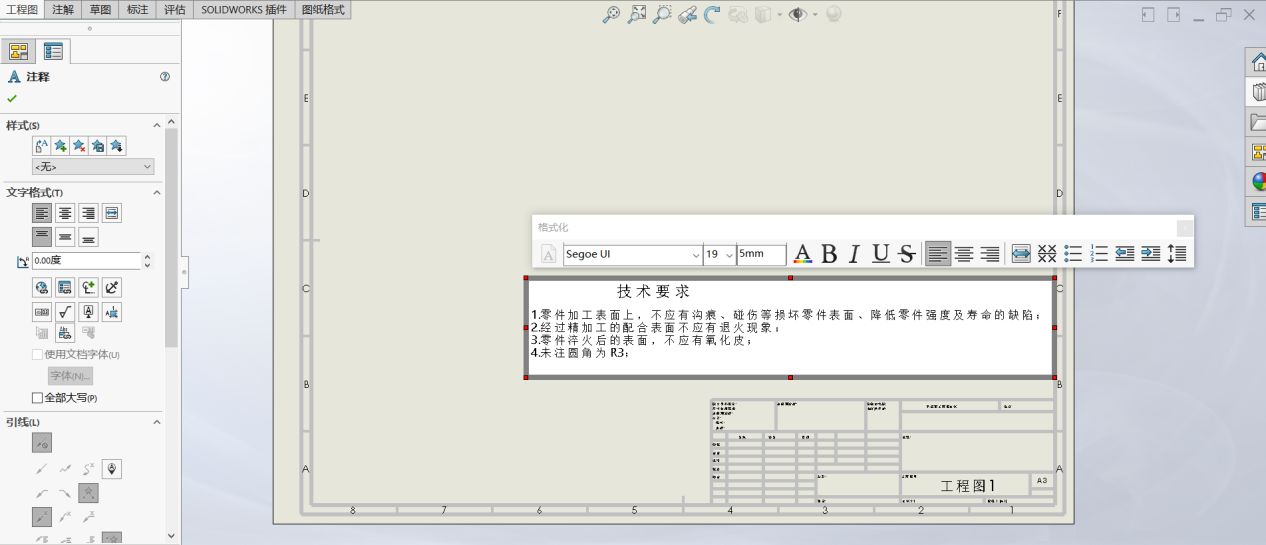
Task: Open the 标注 tab
Action: pyautogui.click(x=137, y=9)
